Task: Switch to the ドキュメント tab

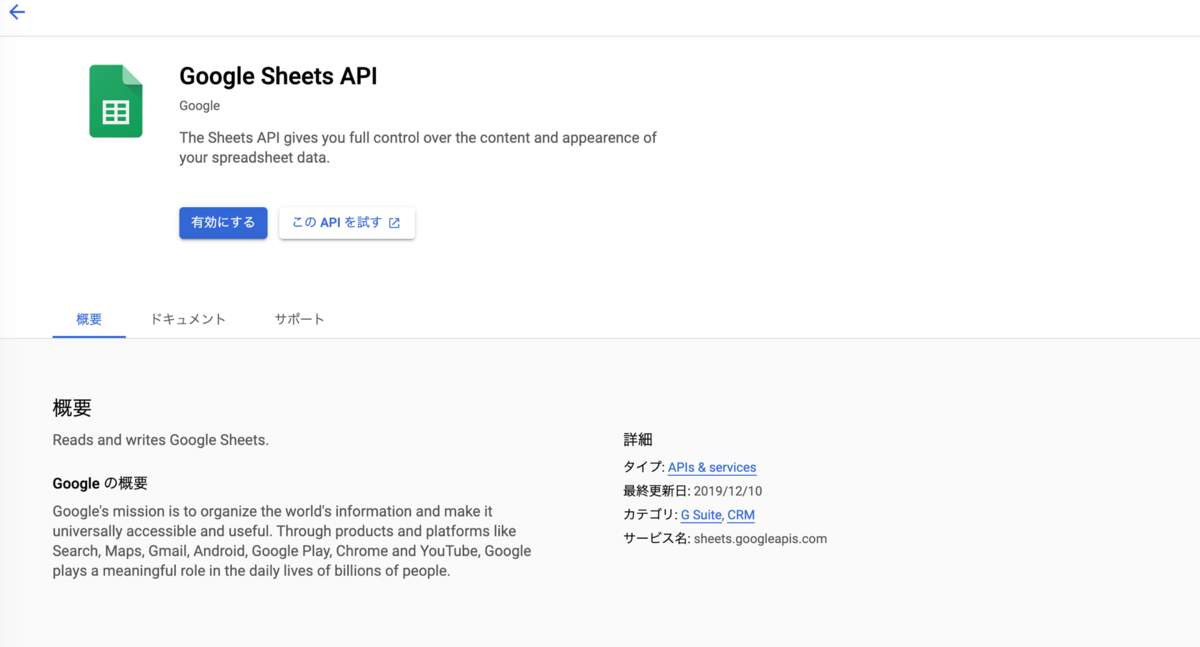Action: (188, 319)
